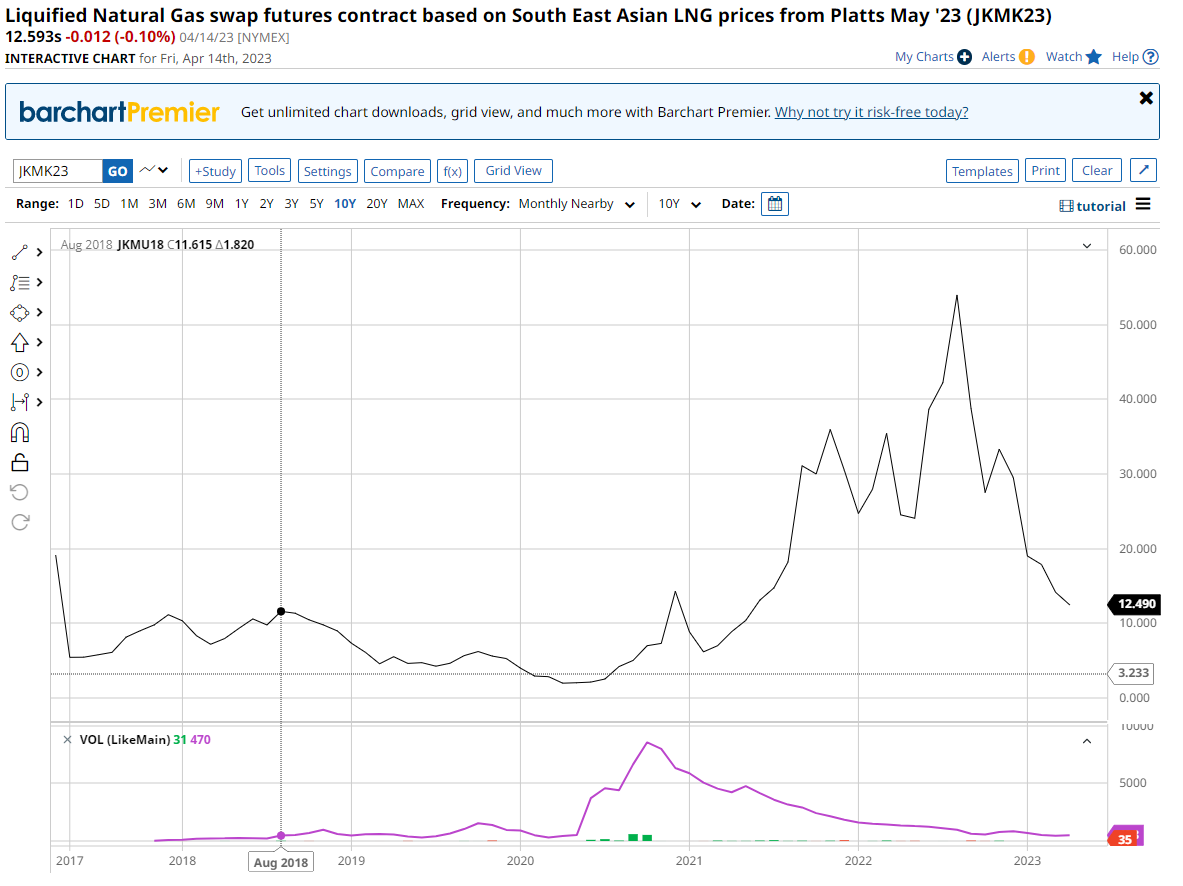Follow the risk-free trial link
The height and width of the screenshot is (886, 1183).
click(871, 112)
